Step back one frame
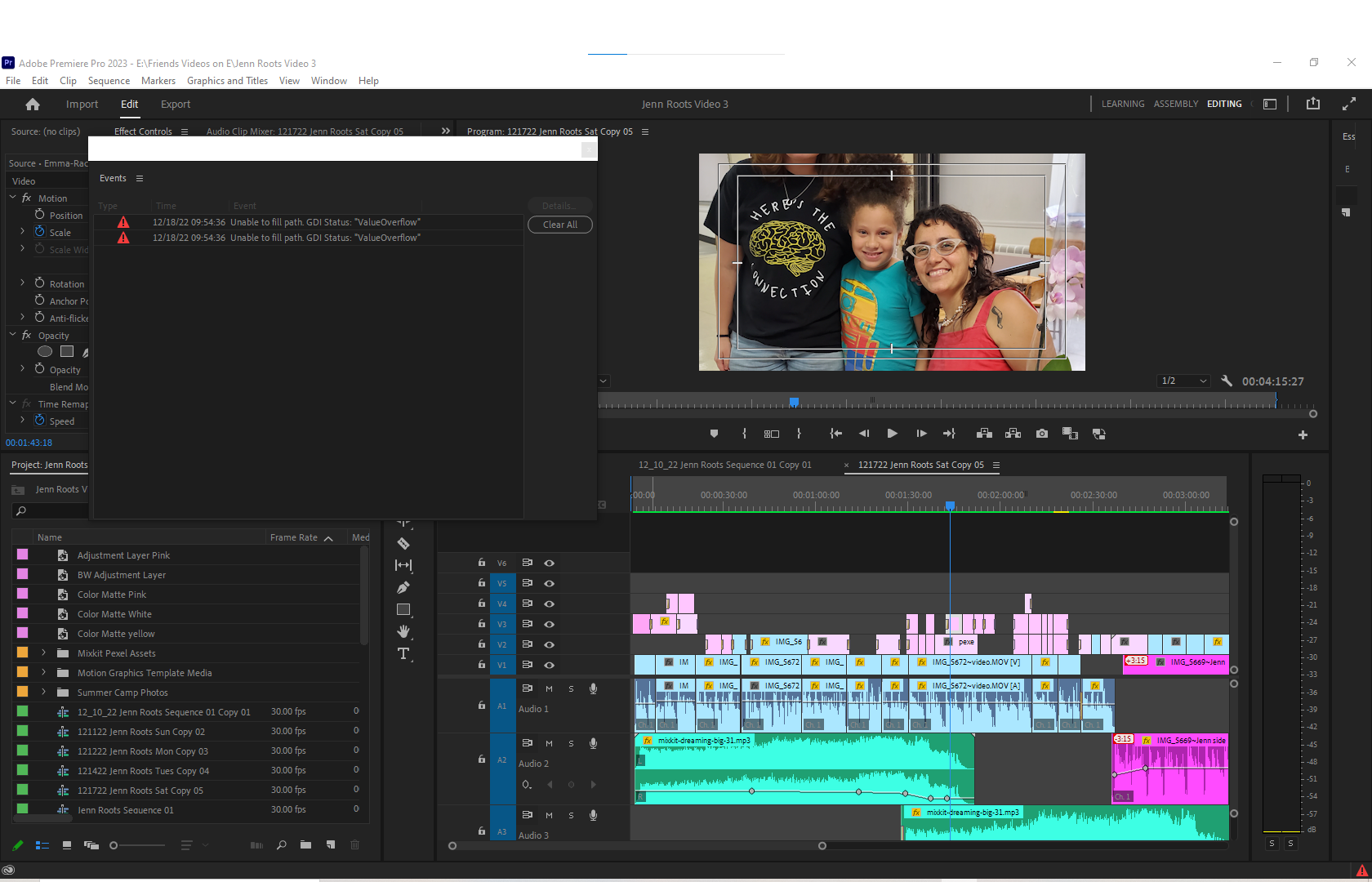1372x882 pixels. pyautogui.click(x=864, y=434)
